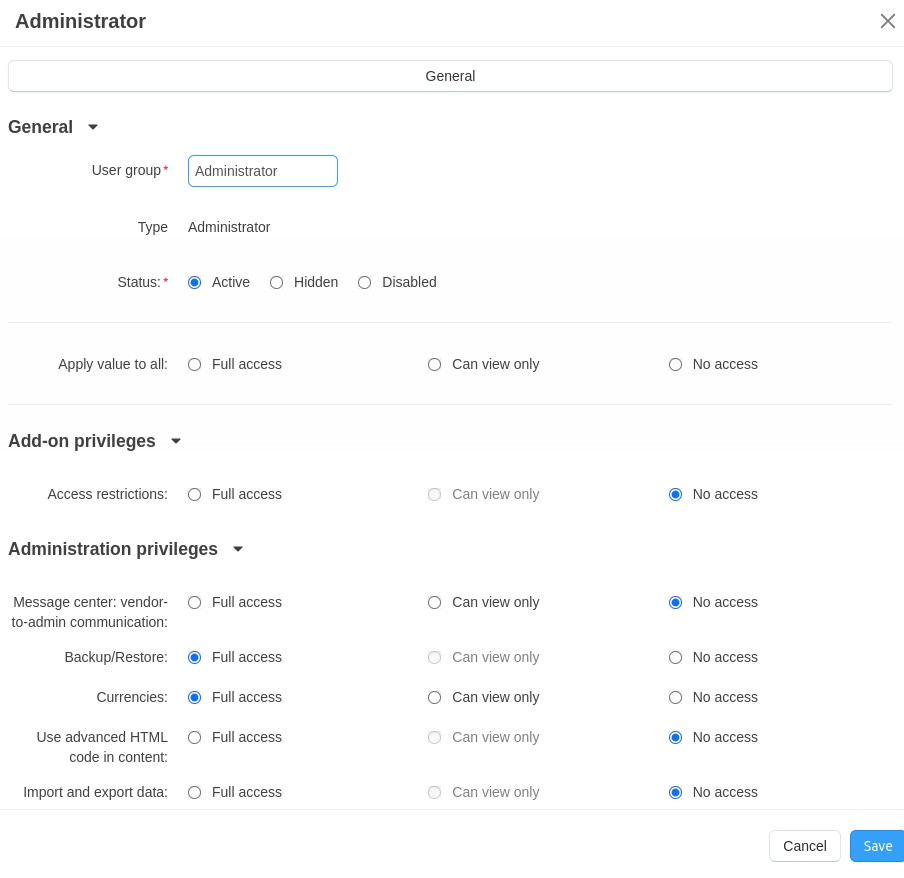Edit the User group name field
This screenshot has width=904, height=878.
click(263, 171)
